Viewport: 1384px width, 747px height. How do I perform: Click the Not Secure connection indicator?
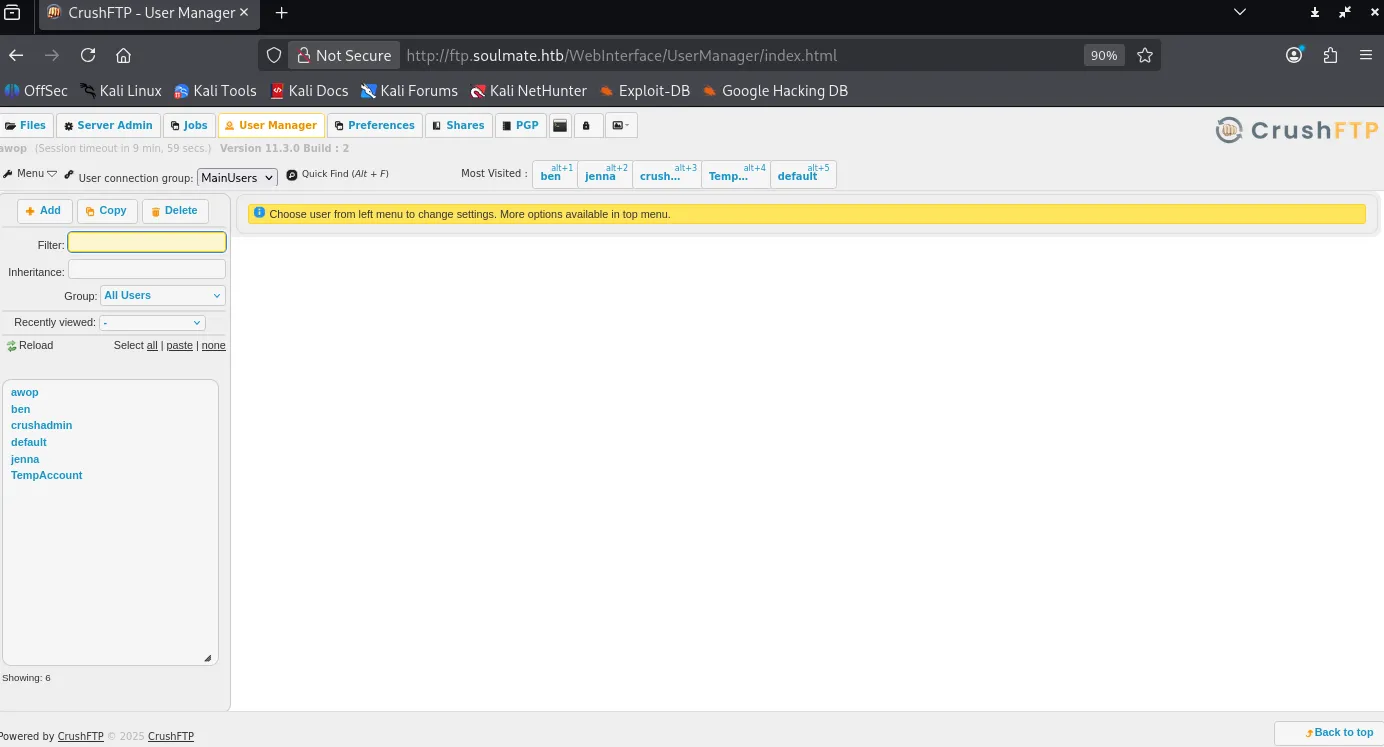point(342,55)
